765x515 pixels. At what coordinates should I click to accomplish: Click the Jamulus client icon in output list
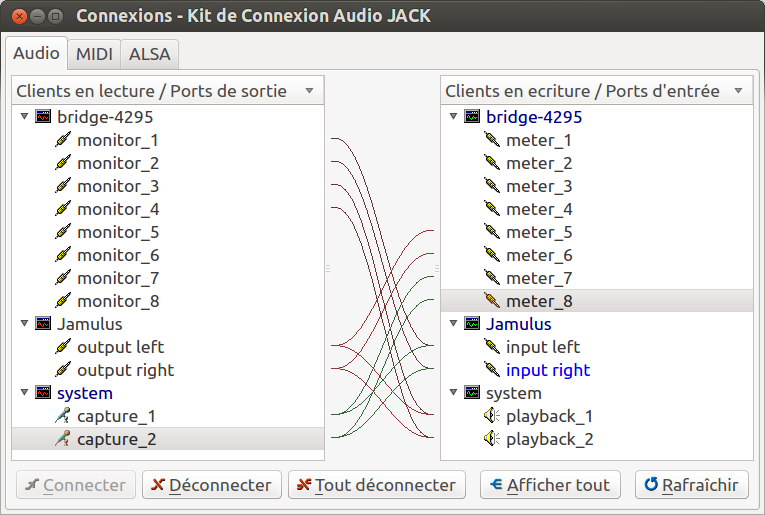pos(44,324)
